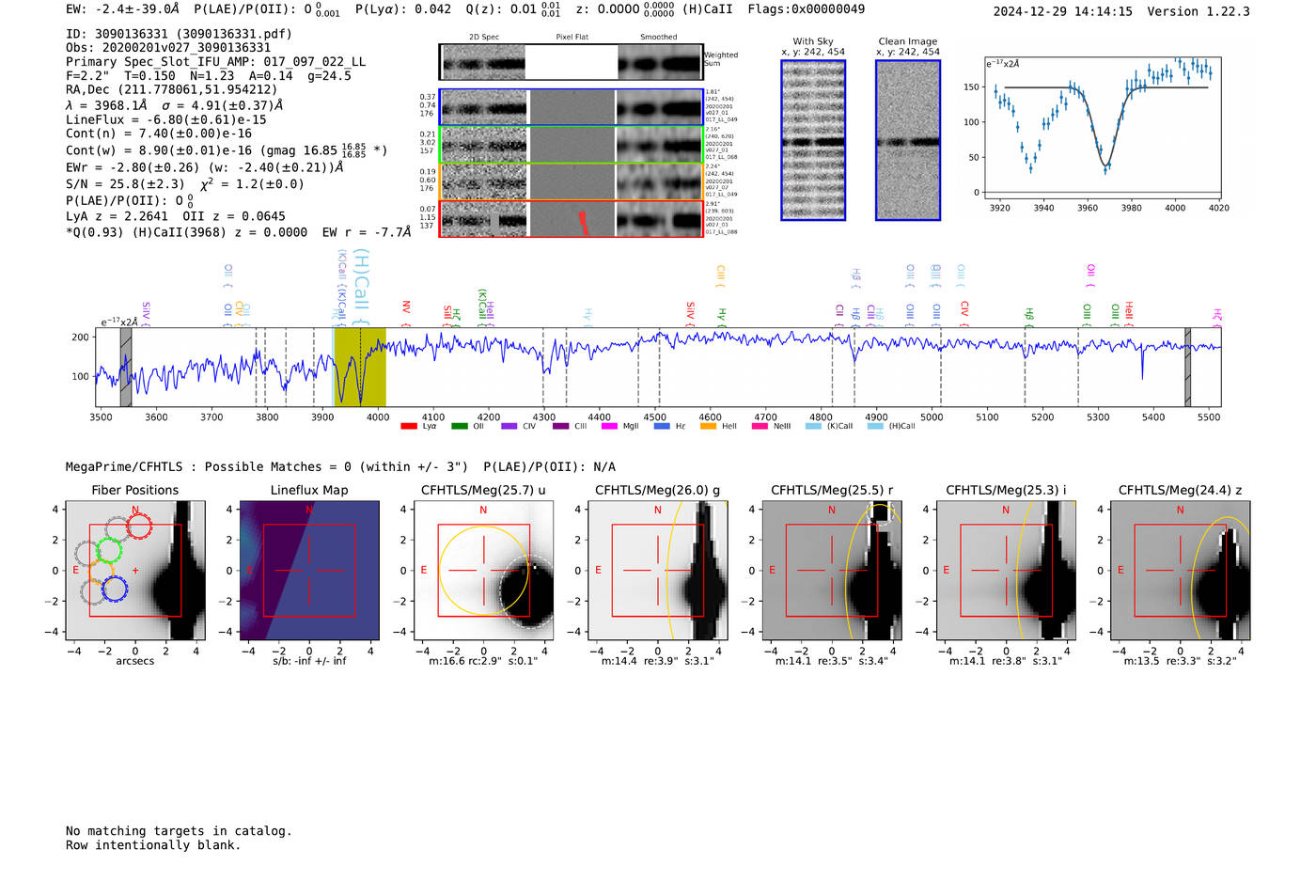The width and height of the screenshot is (1316, 896).
Task: Click the MgII magenta legend swatch
Action: [610, 426]
